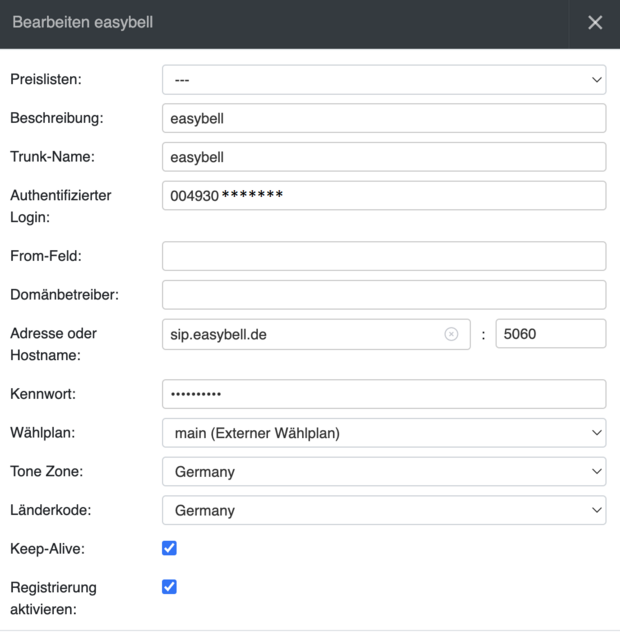Screen dimensions: 620x635
Task: Click the empty From-Feld input
Action: tap(384, 256)
